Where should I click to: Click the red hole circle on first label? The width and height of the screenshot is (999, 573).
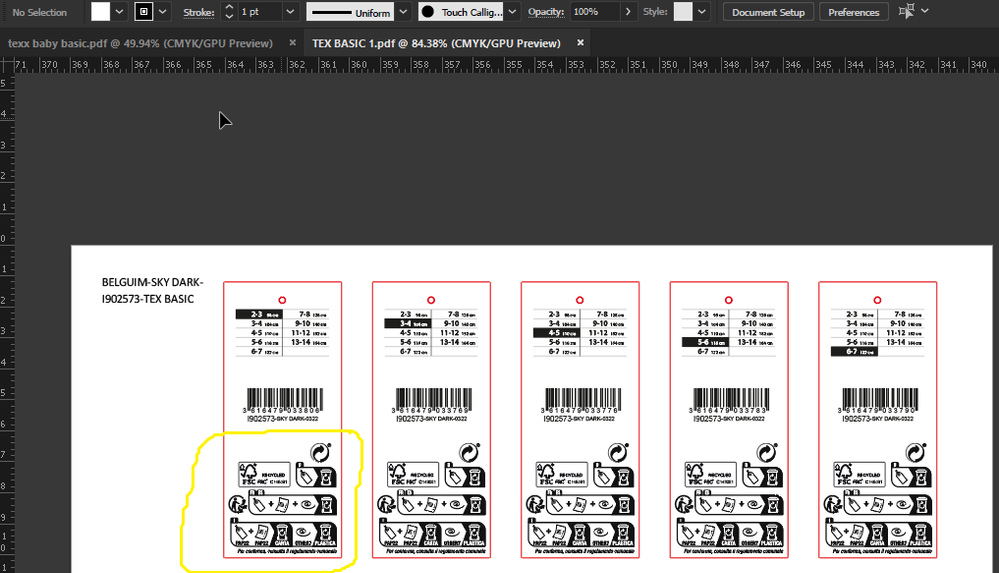coord(282,300)
